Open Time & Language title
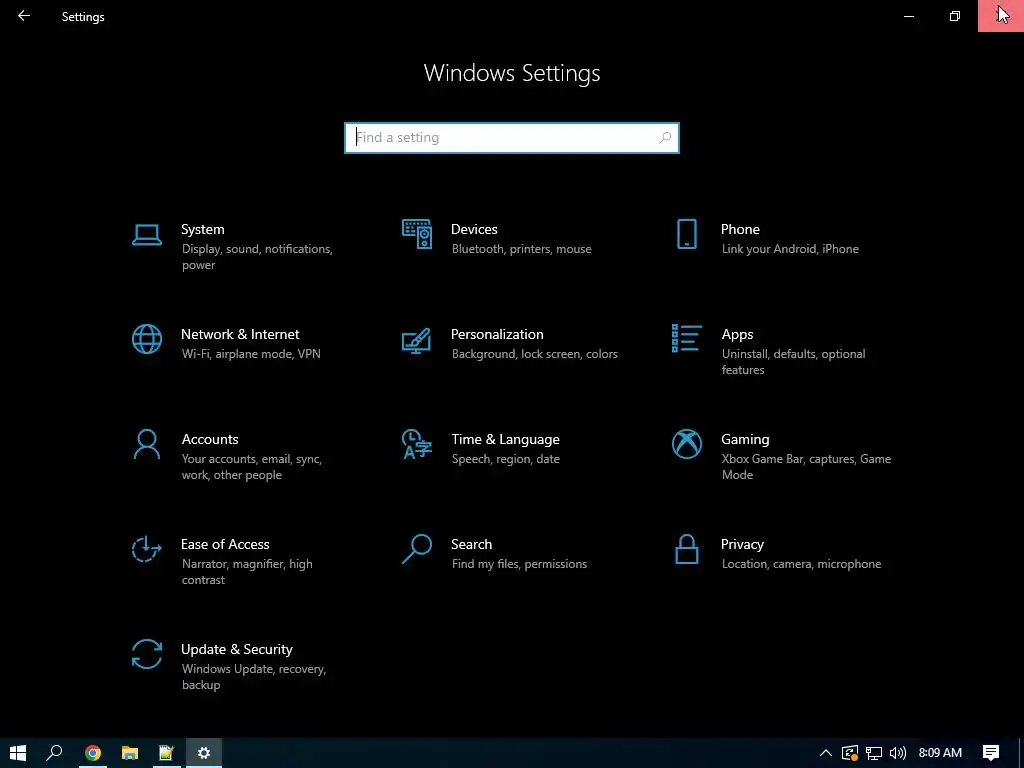Viewport: 1024px width, 768px height. (x=505, y=440)
